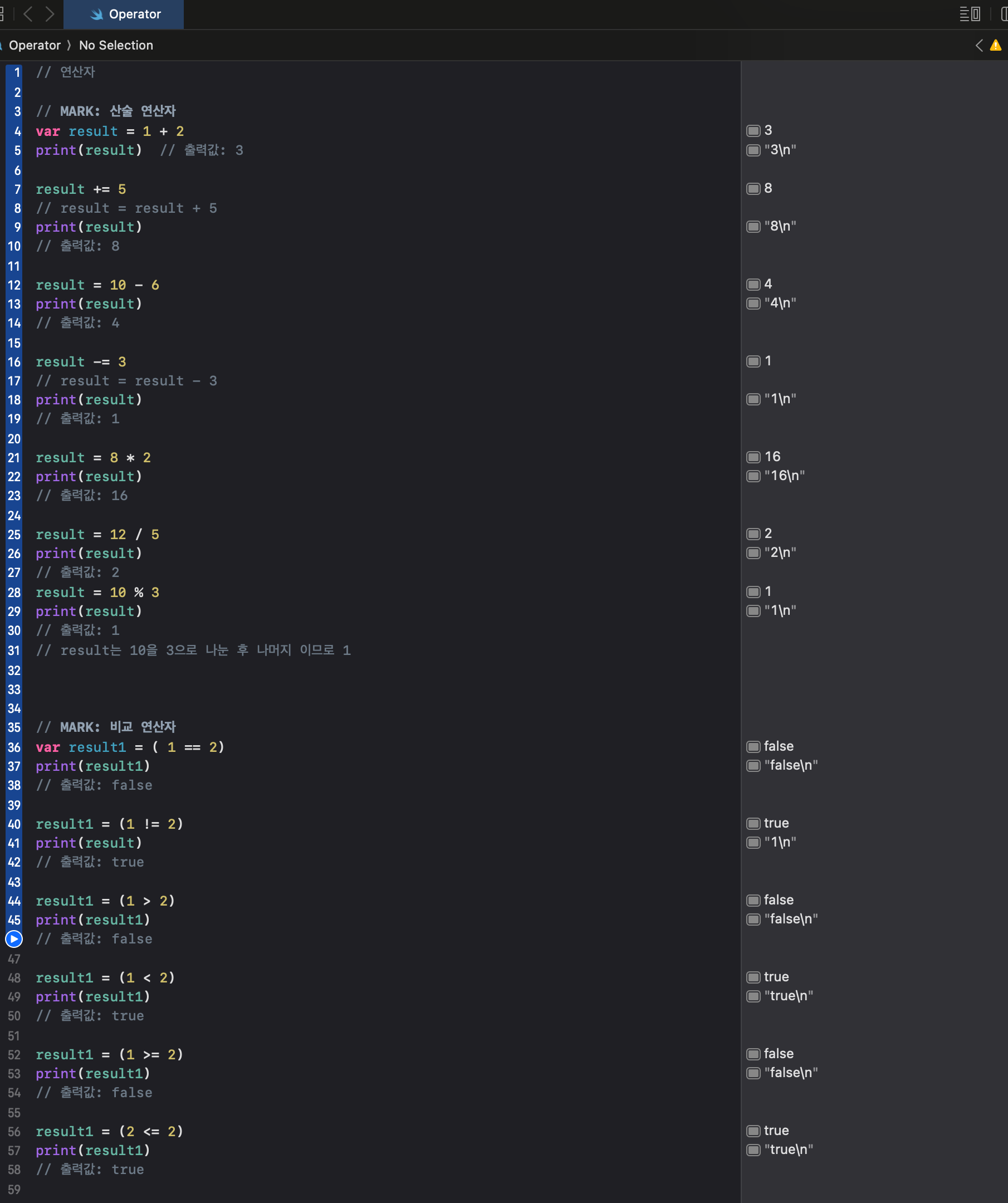Click code line "result = 10 % 3"

point(97,593)
